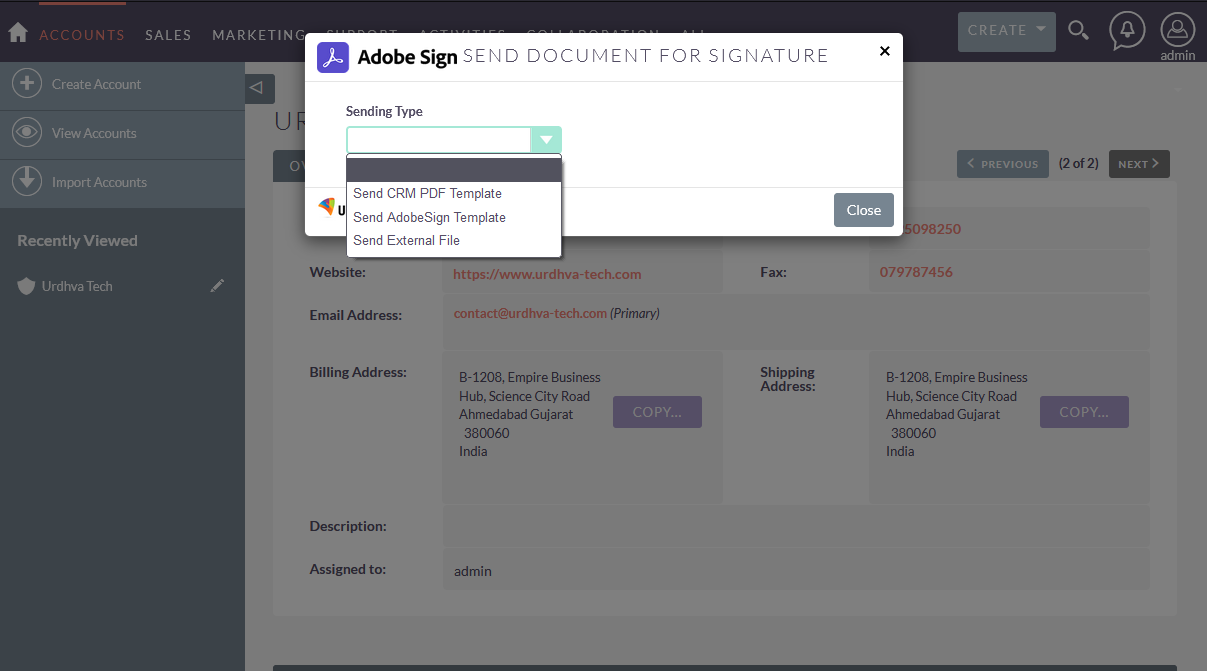Image resolution: width=1207 pixels, height=671 pixels.
Task: Choose Send External File
Action: click(x=454, y=240)
